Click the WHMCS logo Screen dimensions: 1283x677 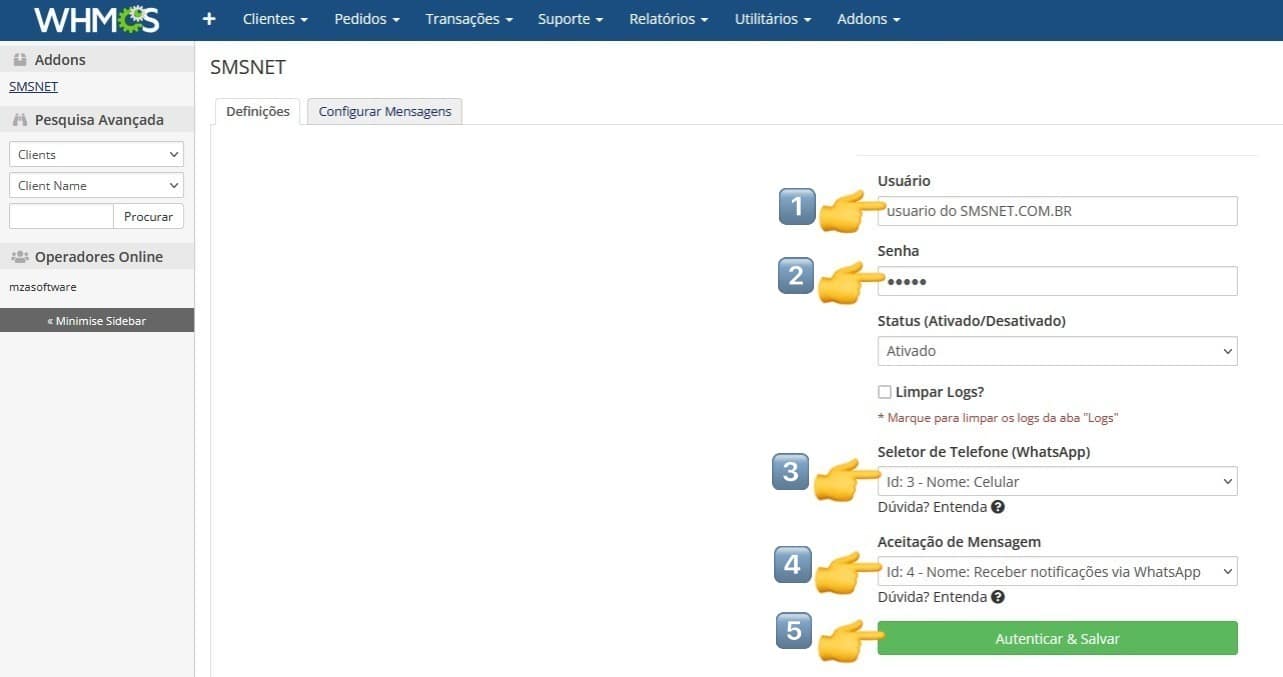[96, 19]
